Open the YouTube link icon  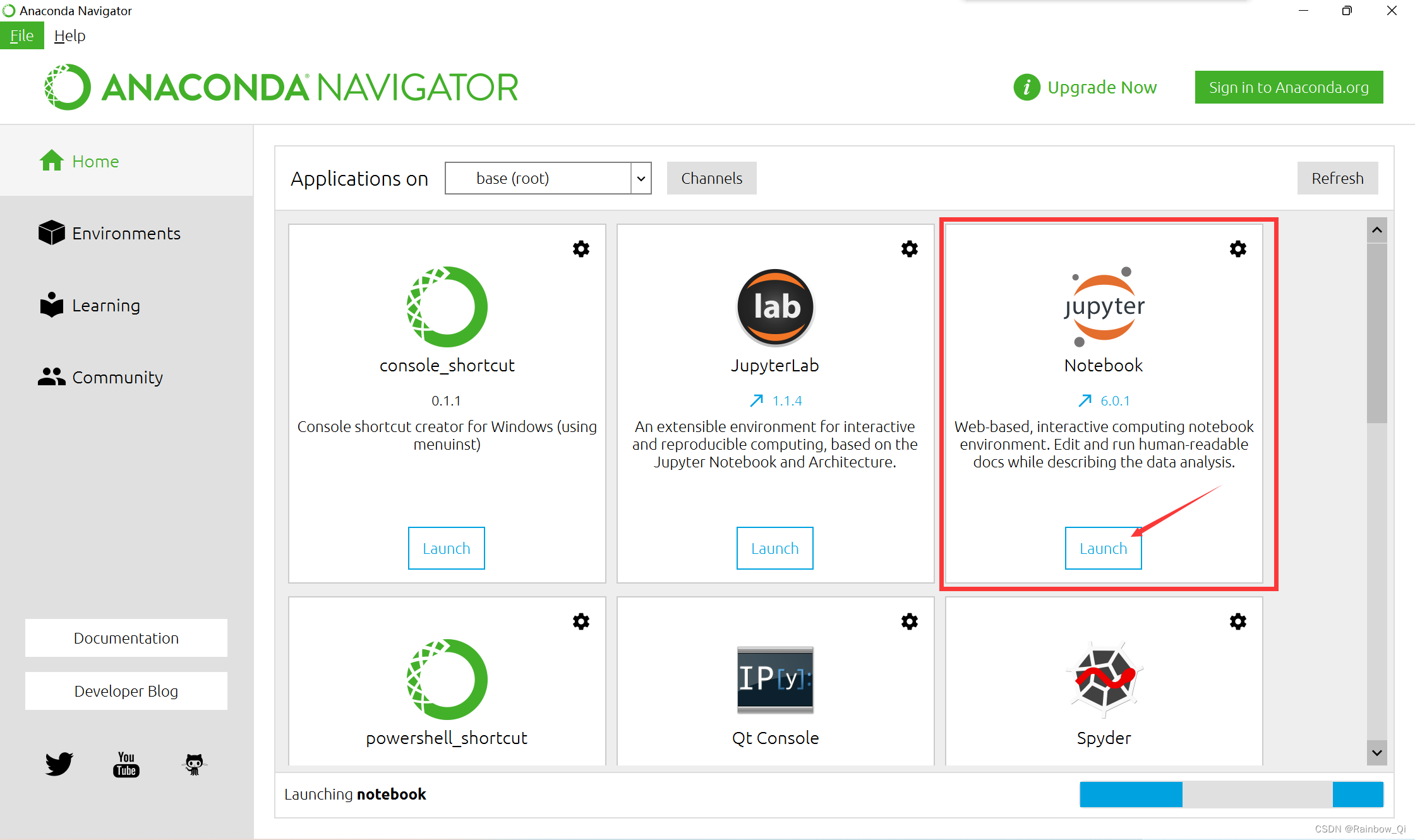(x=126, y=764)
